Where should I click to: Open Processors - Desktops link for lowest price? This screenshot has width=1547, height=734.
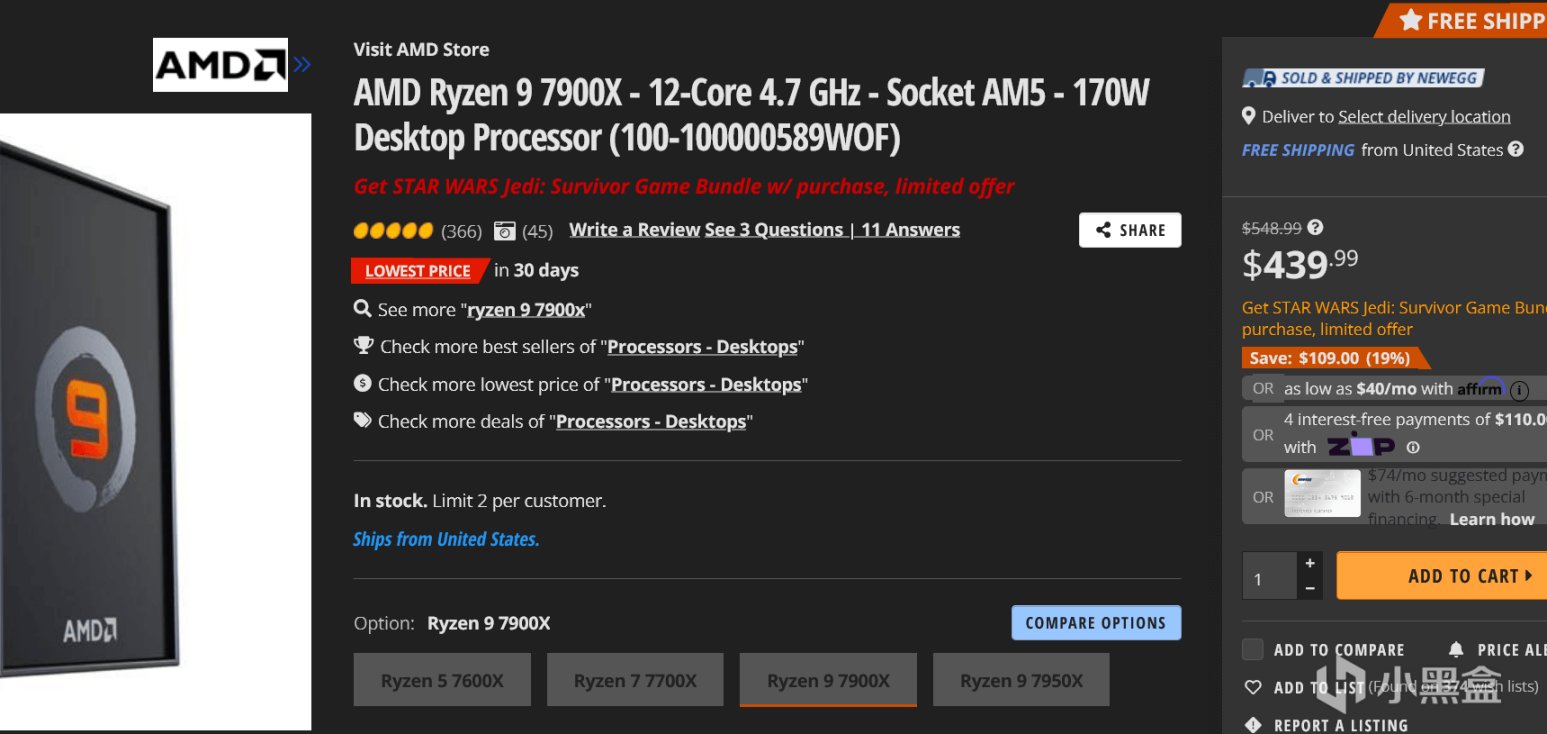[x=706, y=385]
